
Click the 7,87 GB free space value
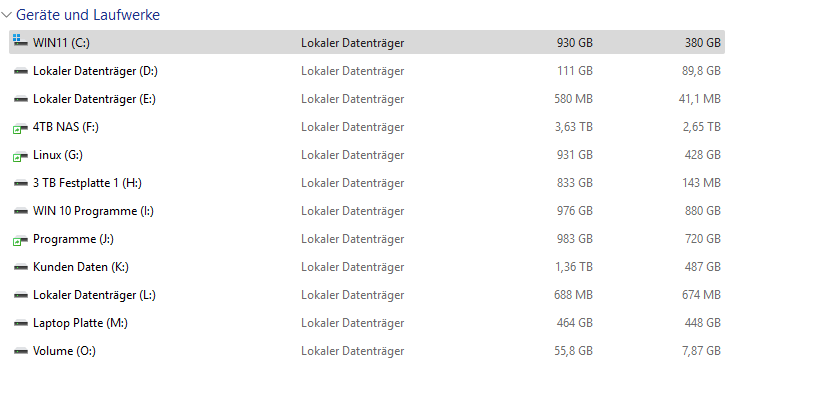tap(698, 351)
